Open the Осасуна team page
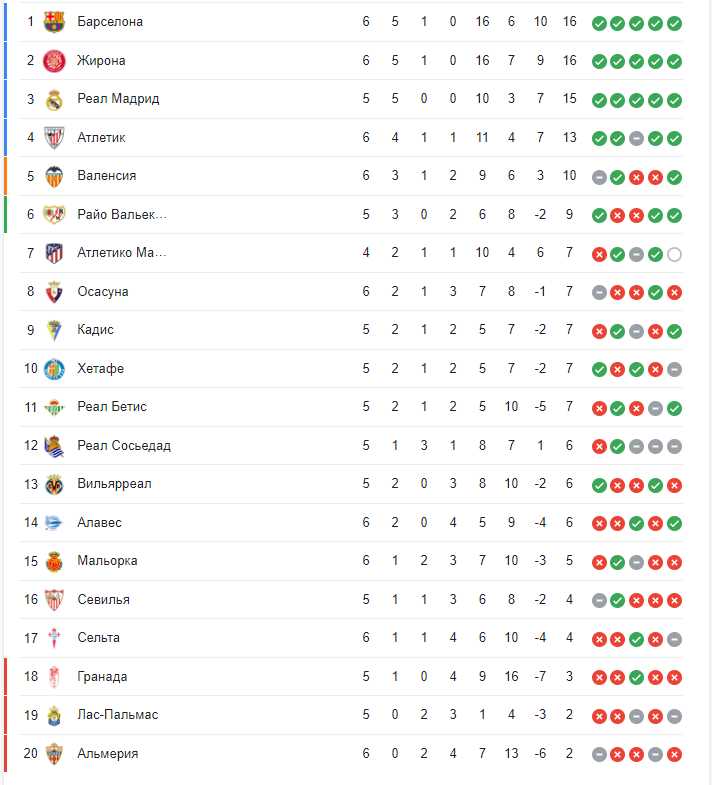The width and height of the screenshot is (712, 785). (103, 291)
